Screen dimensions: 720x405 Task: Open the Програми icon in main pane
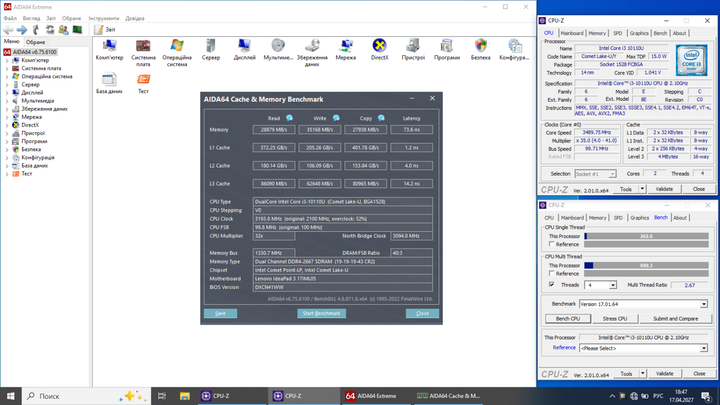click(x=447, y=49)
